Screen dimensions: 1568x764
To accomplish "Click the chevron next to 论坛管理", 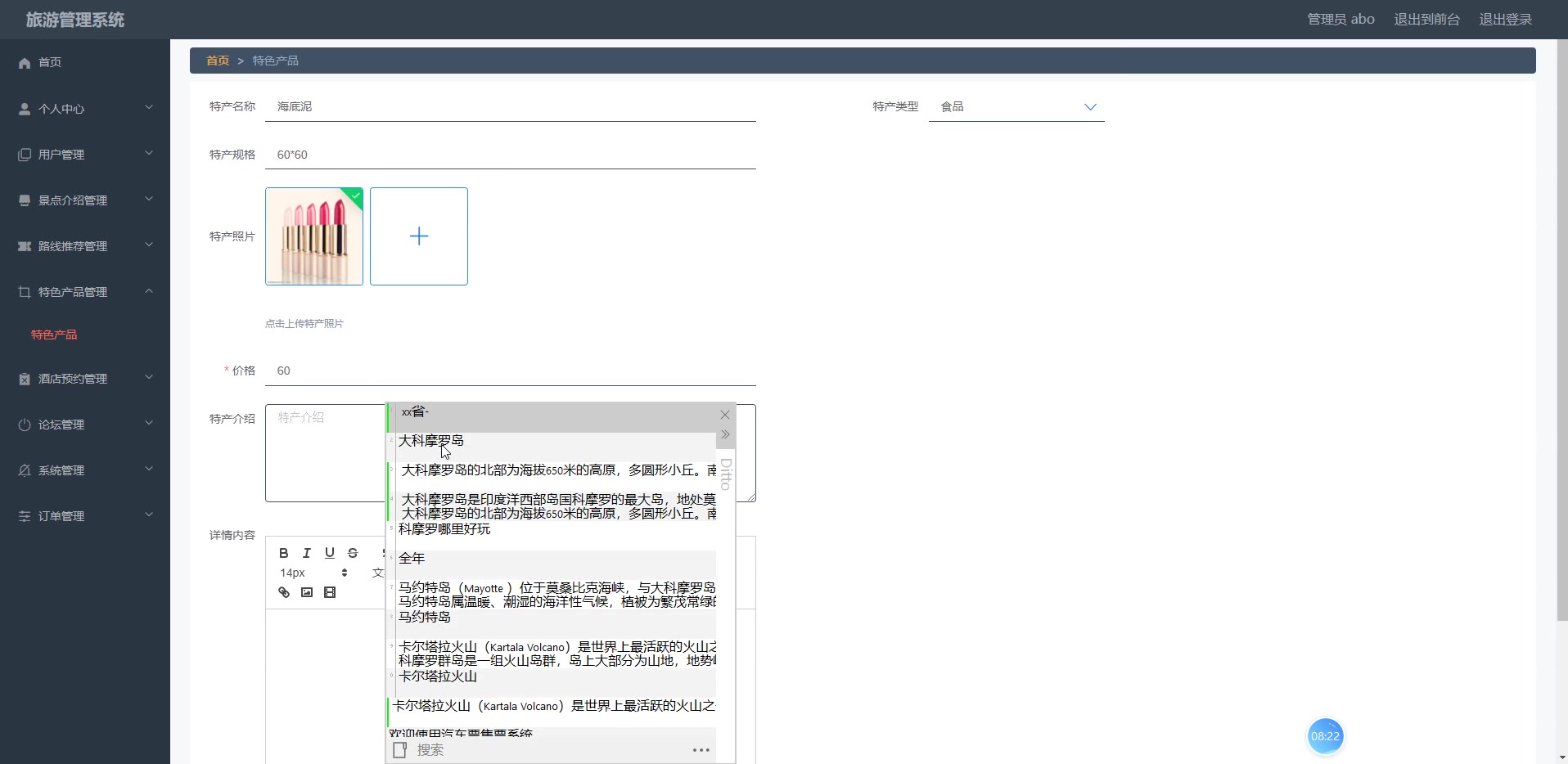I will [149, 423].
